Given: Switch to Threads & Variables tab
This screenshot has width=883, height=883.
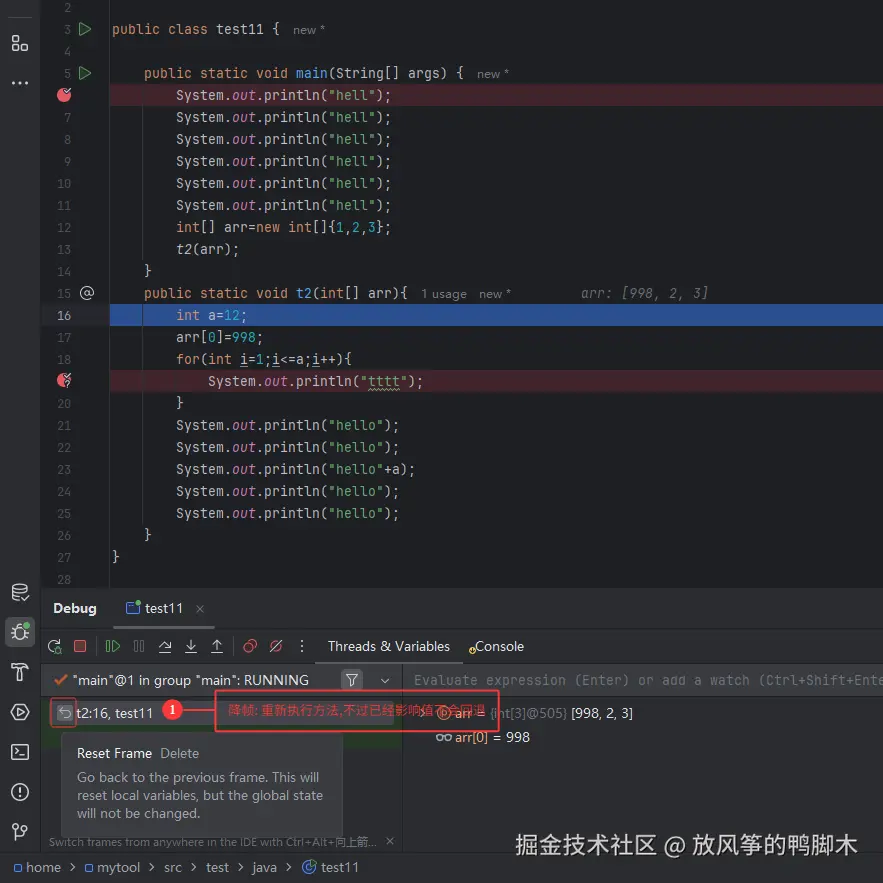Looking at the screenshot, I should click(x=389, y=646).
